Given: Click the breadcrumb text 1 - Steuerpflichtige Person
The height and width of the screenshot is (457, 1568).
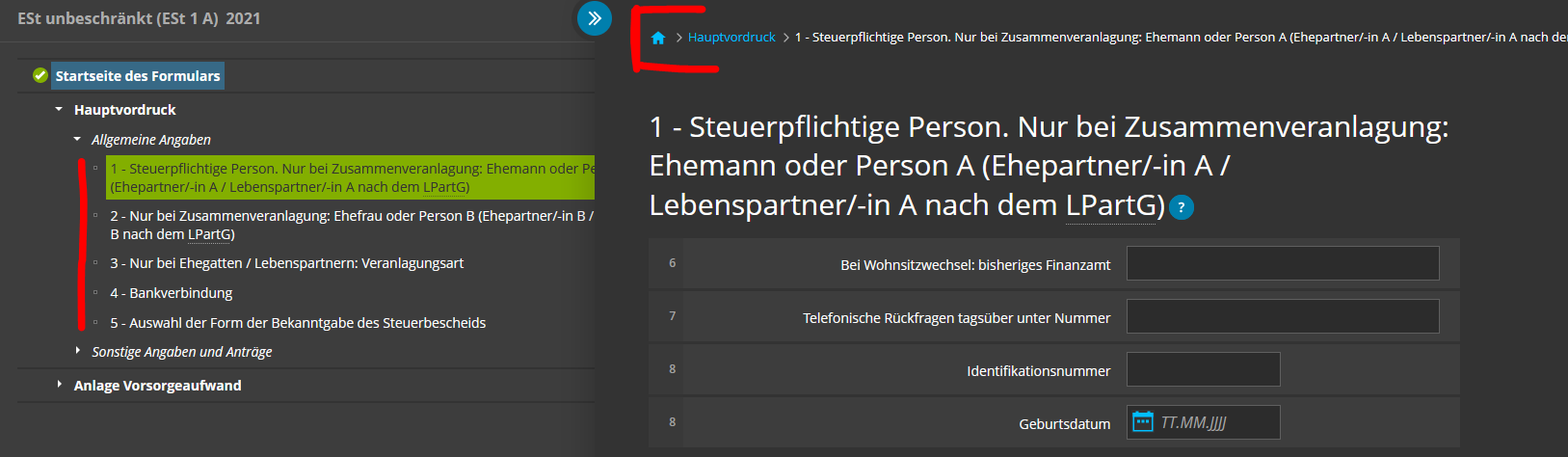Looking at the screenshot, I should pos(1181,38).
